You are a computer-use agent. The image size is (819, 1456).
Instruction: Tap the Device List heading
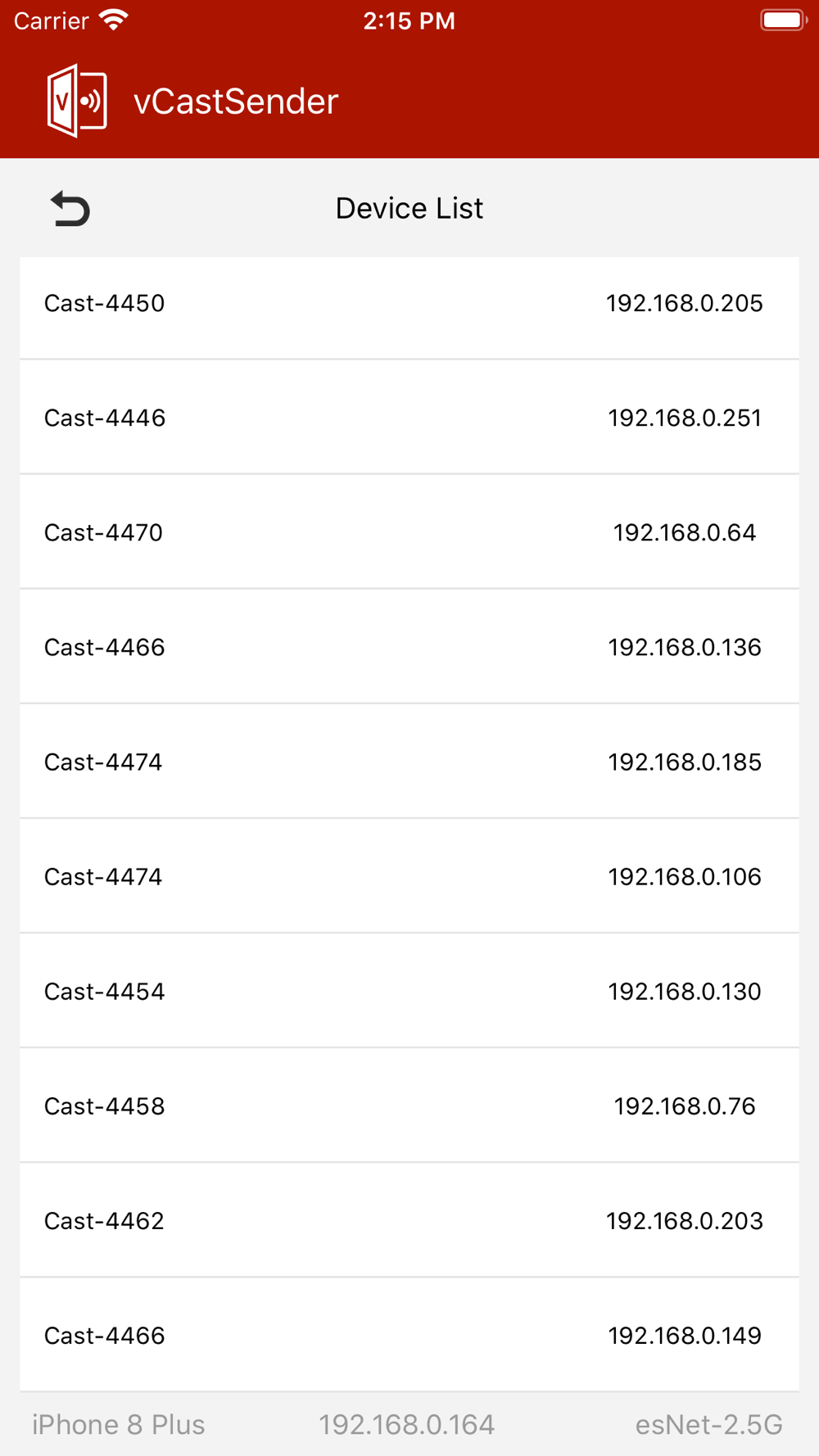click(x=409, y=208)
